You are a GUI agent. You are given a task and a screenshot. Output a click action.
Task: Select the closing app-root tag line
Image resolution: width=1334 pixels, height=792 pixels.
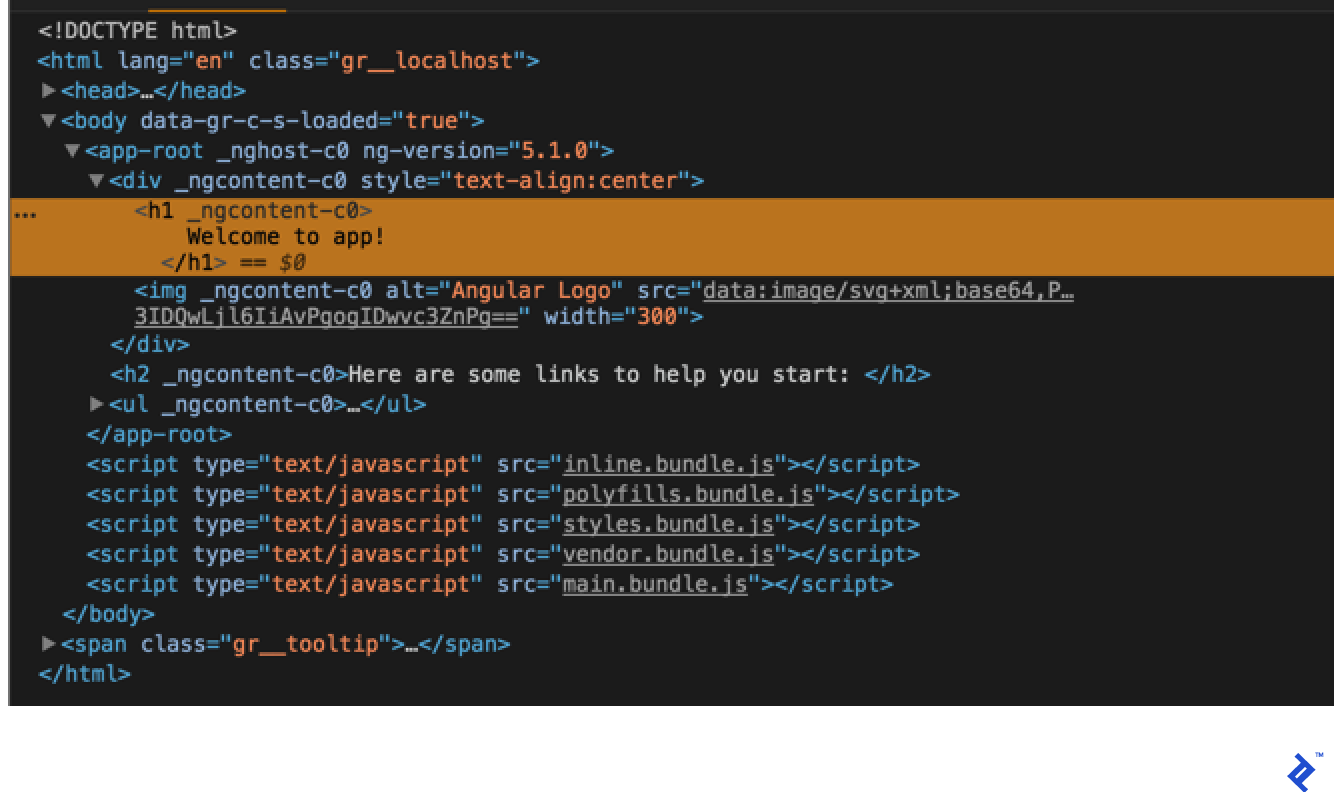159,434
